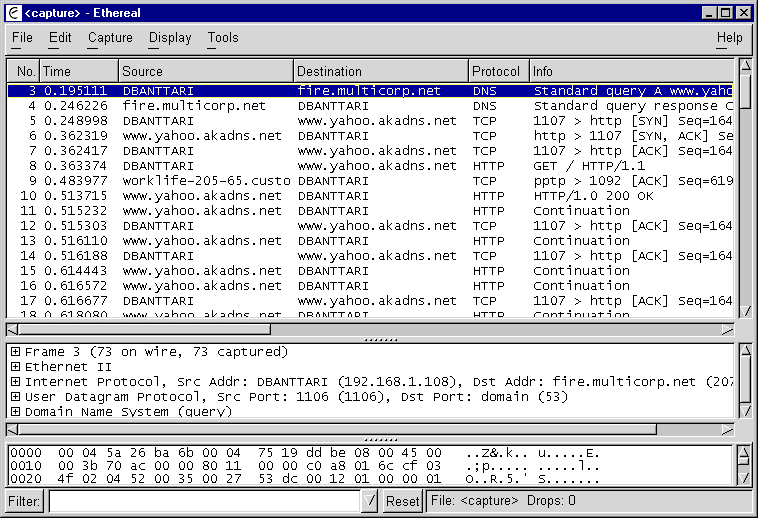Open the File menu
758x518 pixels.
pyautogui.click(x=22, y=38)
